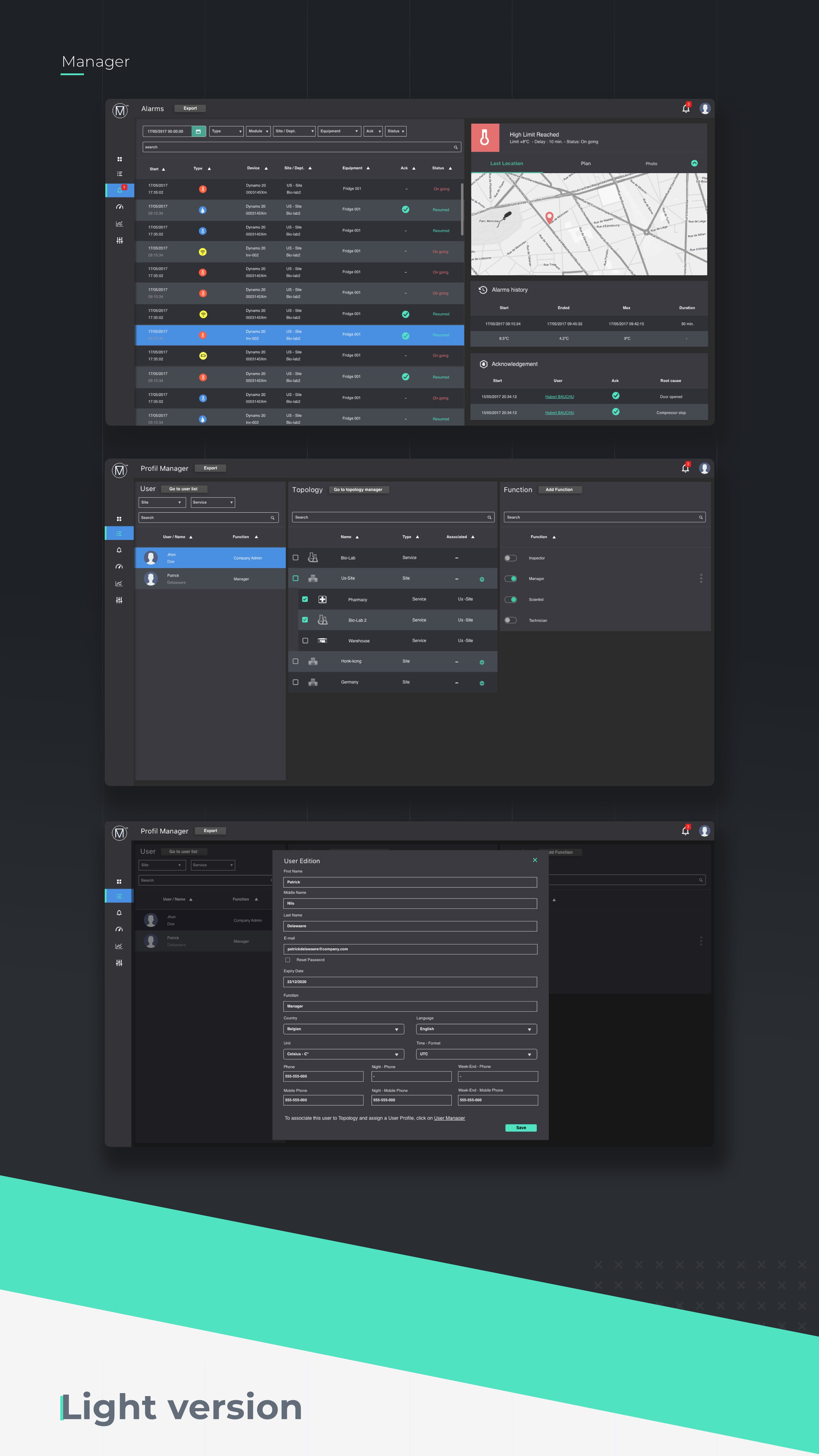819x1456 pixels.
Task: Open the Site / Dept. filter dropdown
Action: tap(294, 131)
